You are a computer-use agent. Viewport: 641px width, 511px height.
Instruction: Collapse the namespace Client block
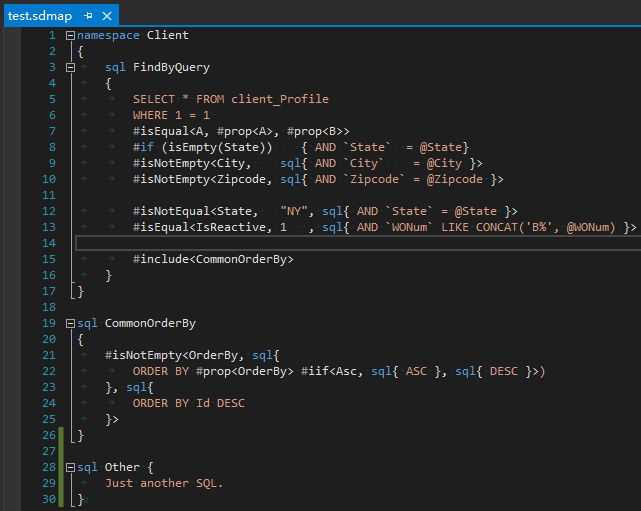click(70, 36)
